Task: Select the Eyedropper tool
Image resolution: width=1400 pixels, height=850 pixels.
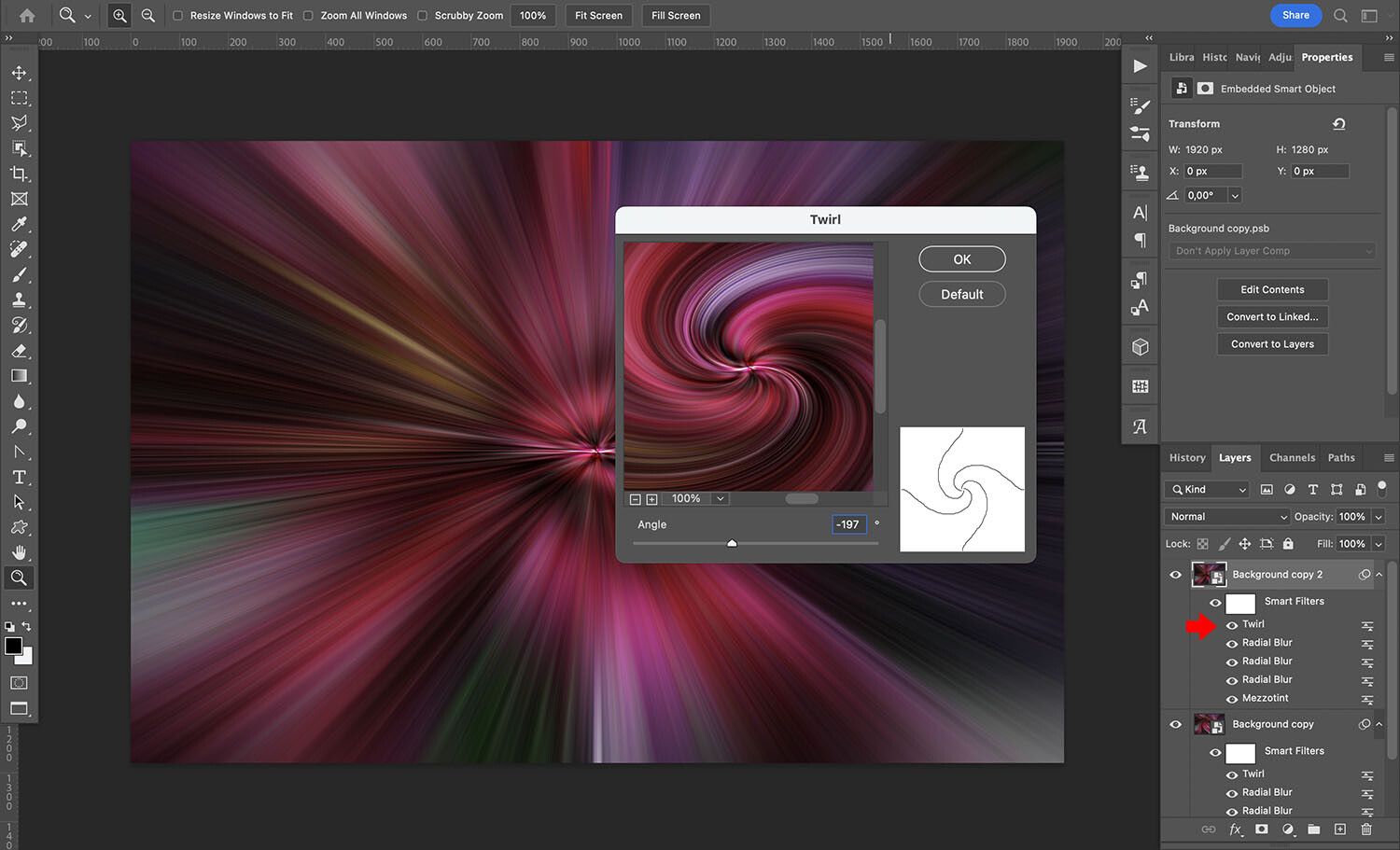Action: pyautogui.click(x=19, y=224)
